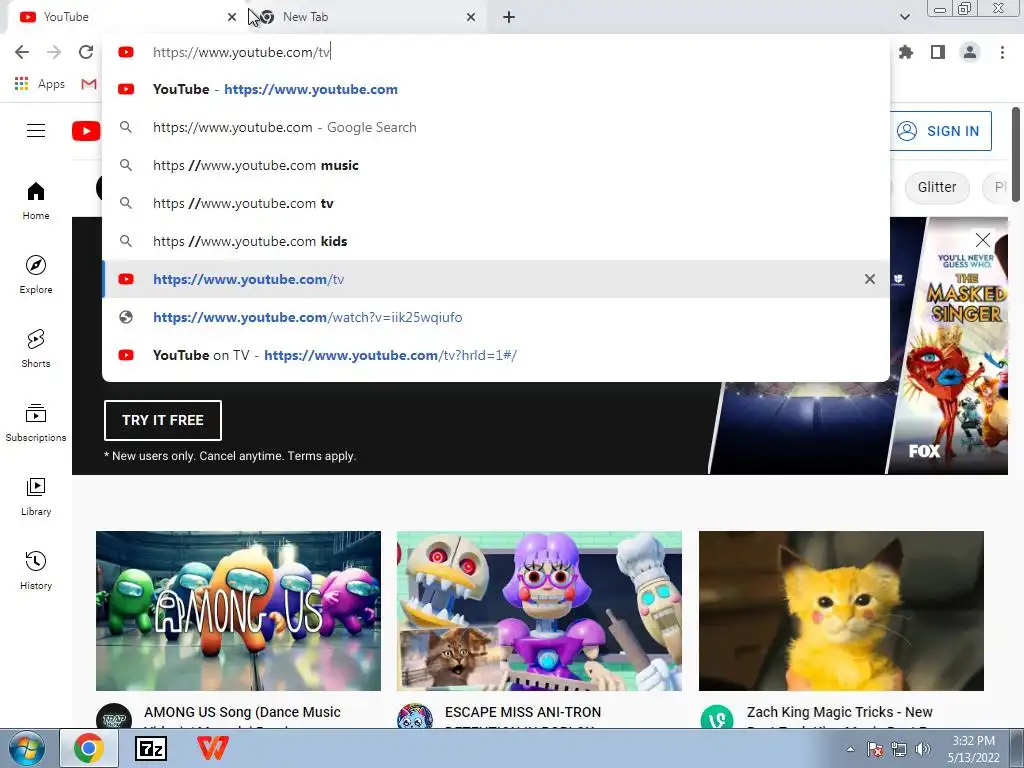Click the address bar URL text
The width and height of the screenshot is (1024, 768).
coord(242,52)
